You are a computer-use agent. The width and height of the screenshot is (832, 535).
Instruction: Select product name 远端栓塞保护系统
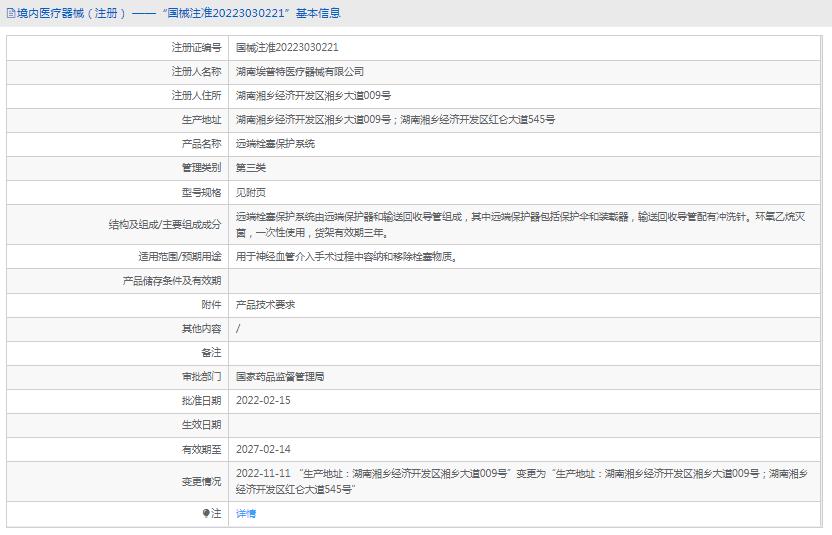(275, 144)
